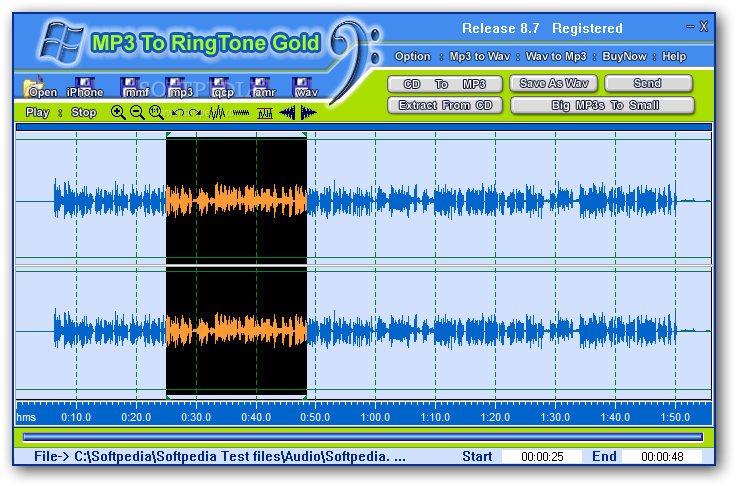Open the Help menu

[674, 56]
